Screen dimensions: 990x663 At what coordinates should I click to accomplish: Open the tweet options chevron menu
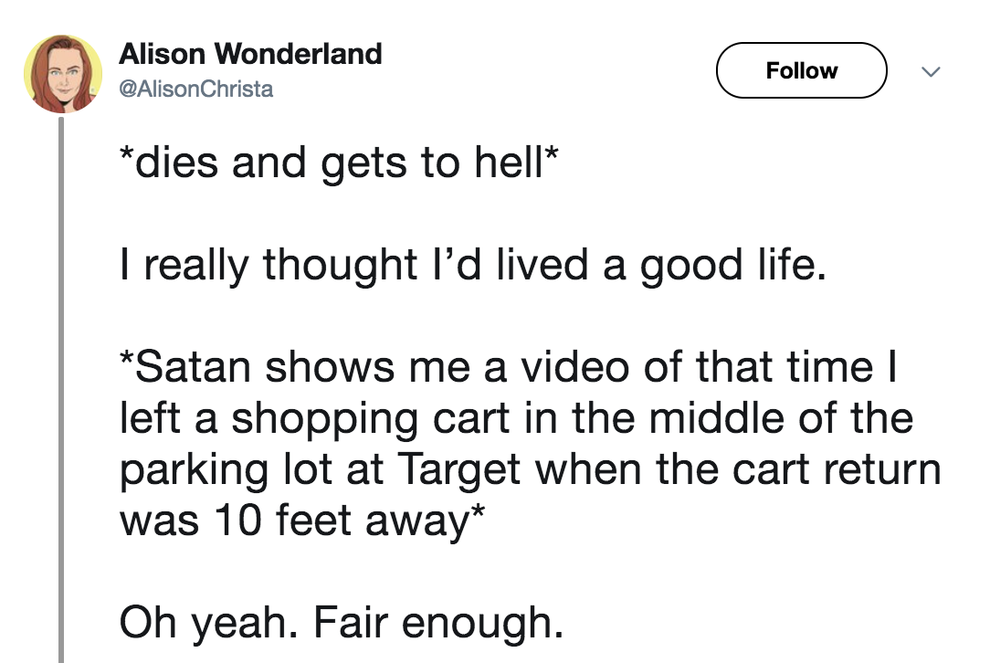[x=931, y=71]
